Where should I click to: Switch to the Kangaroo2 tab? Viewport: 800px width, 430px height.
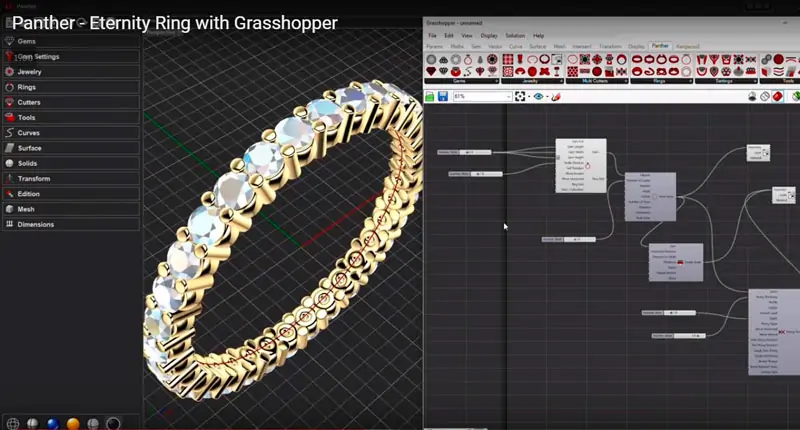pos(687,46)
